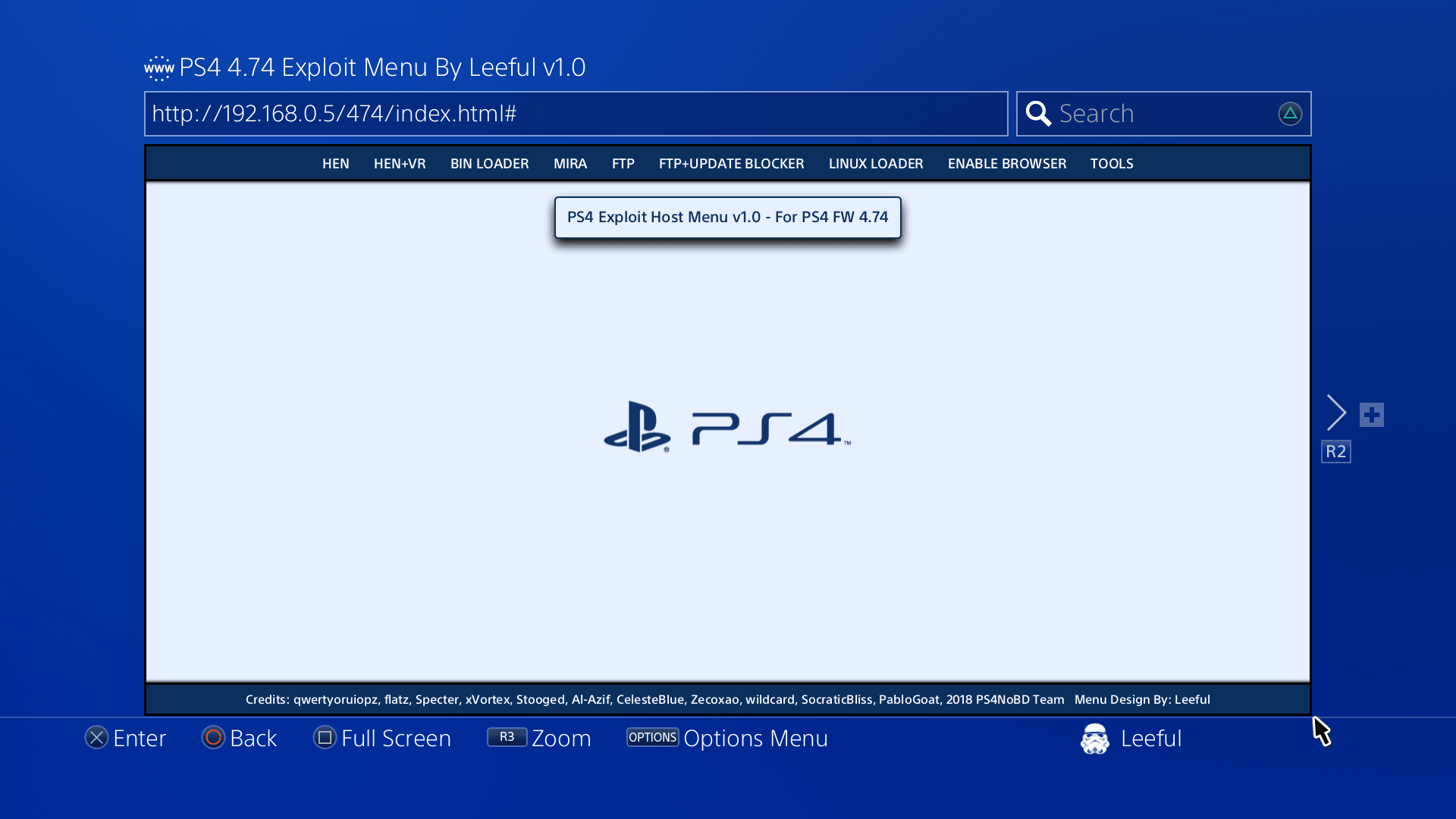
Task: Click the 'Menu Design By: Leeful' text
Action: (1142, 700)
